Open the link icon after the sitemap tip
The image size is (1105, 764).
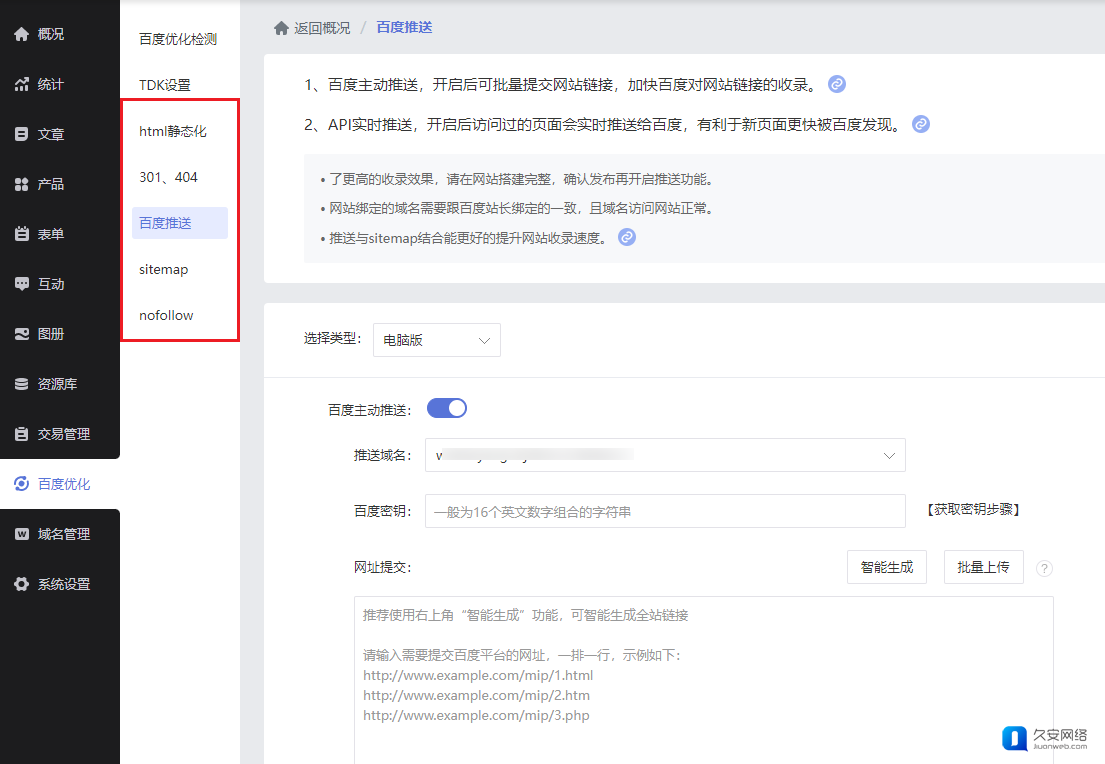626,237
